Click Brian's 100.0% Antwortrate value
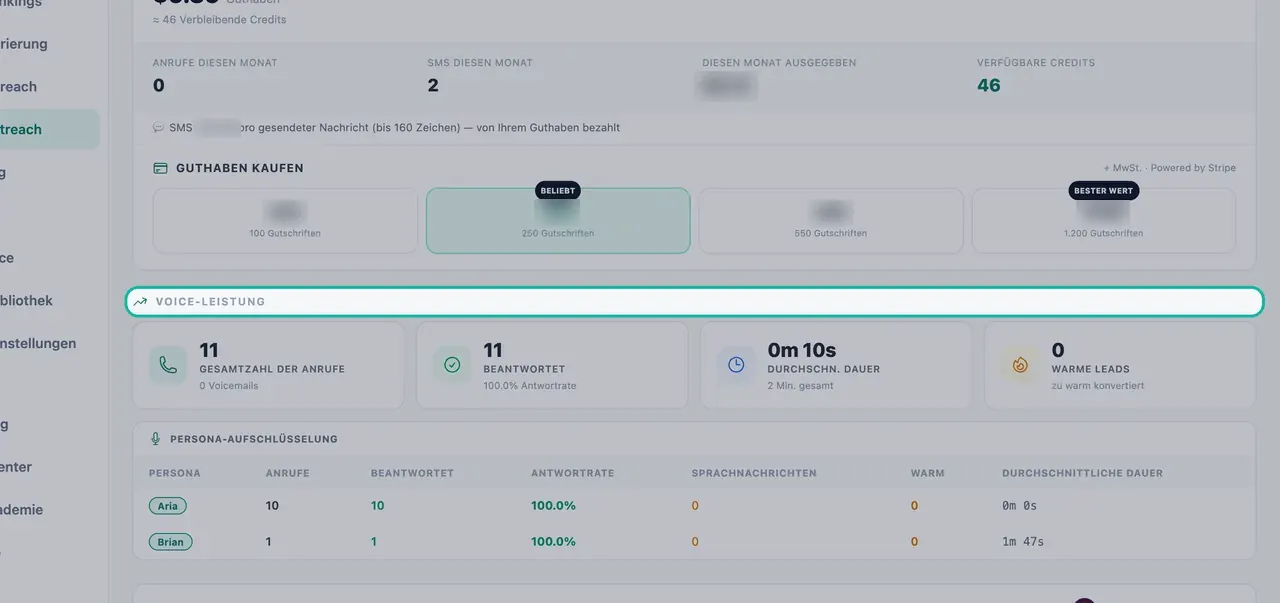 [554, 542]
